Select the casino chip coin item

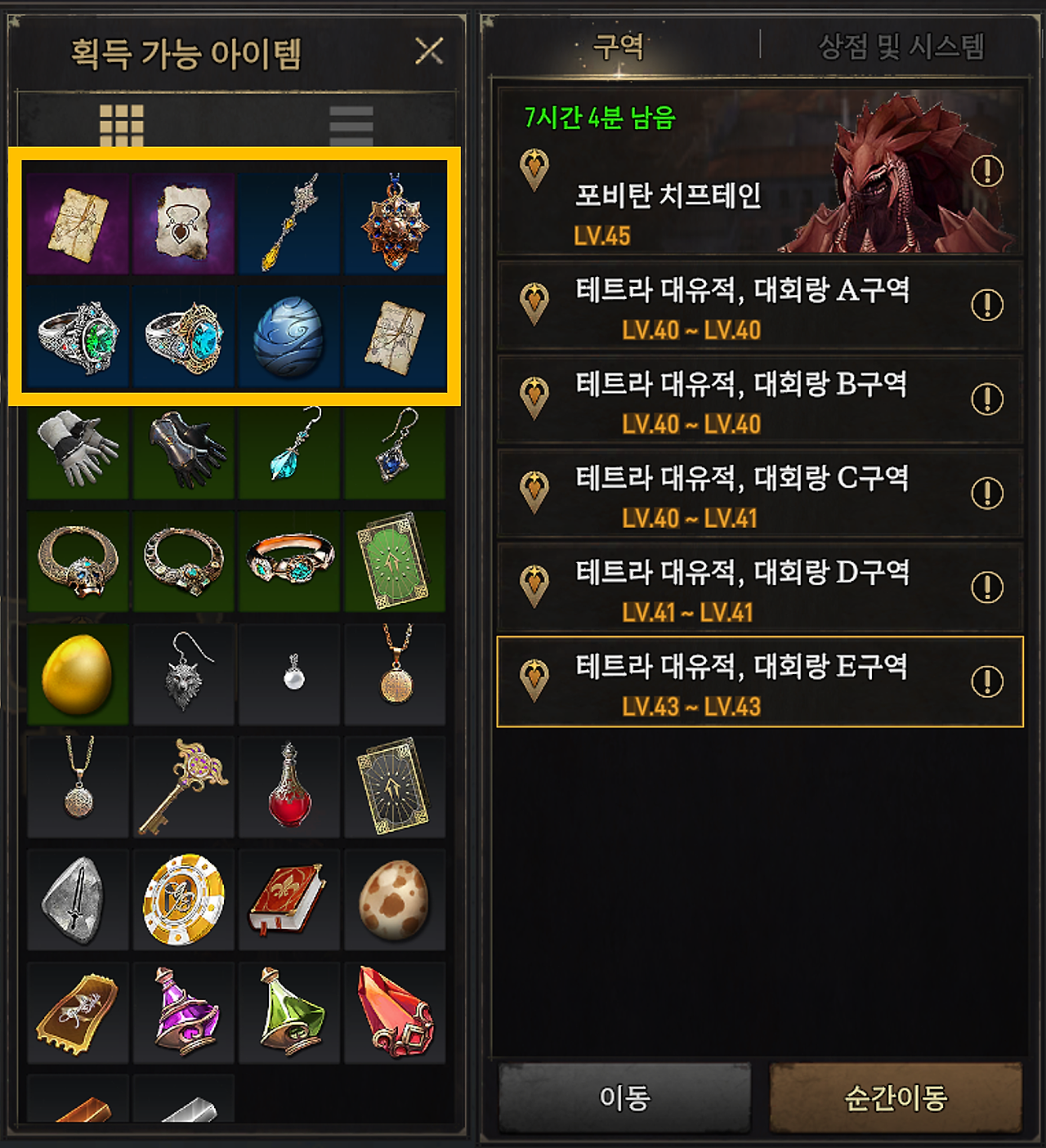point(184,900)
